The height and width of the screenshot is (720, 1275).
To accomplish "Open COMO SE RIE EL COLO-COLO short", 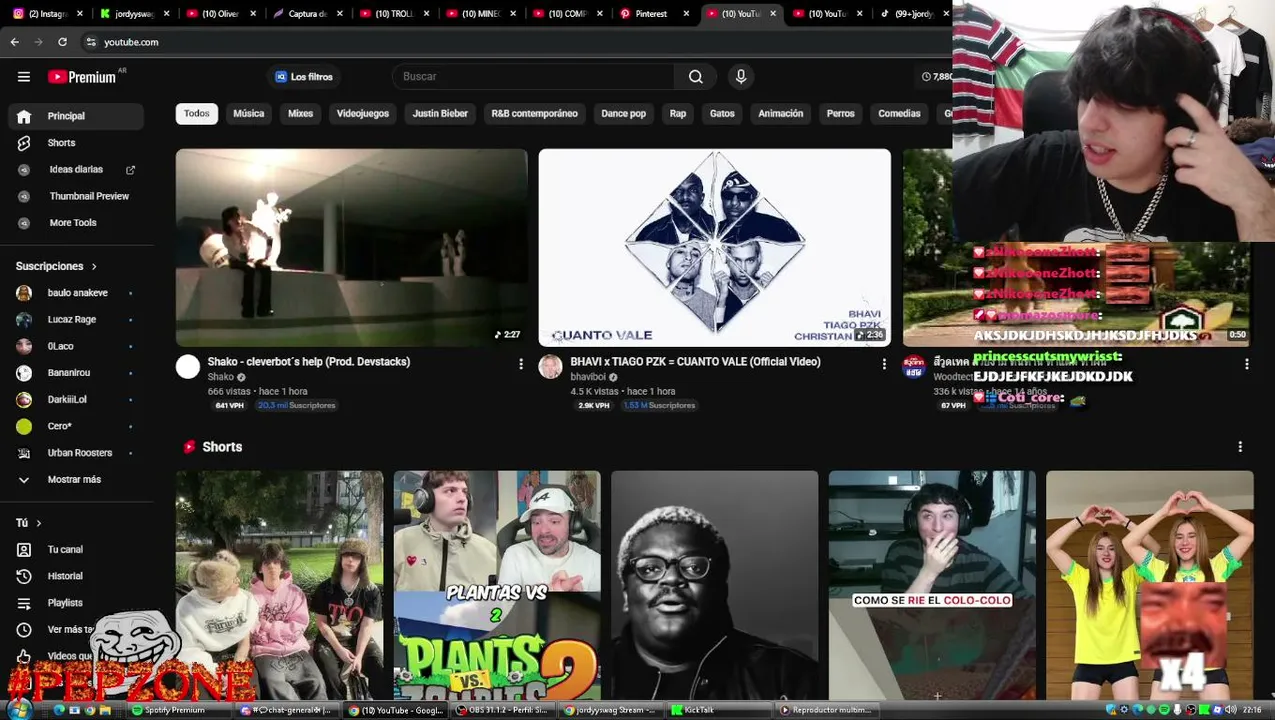I will coord(932,585).
